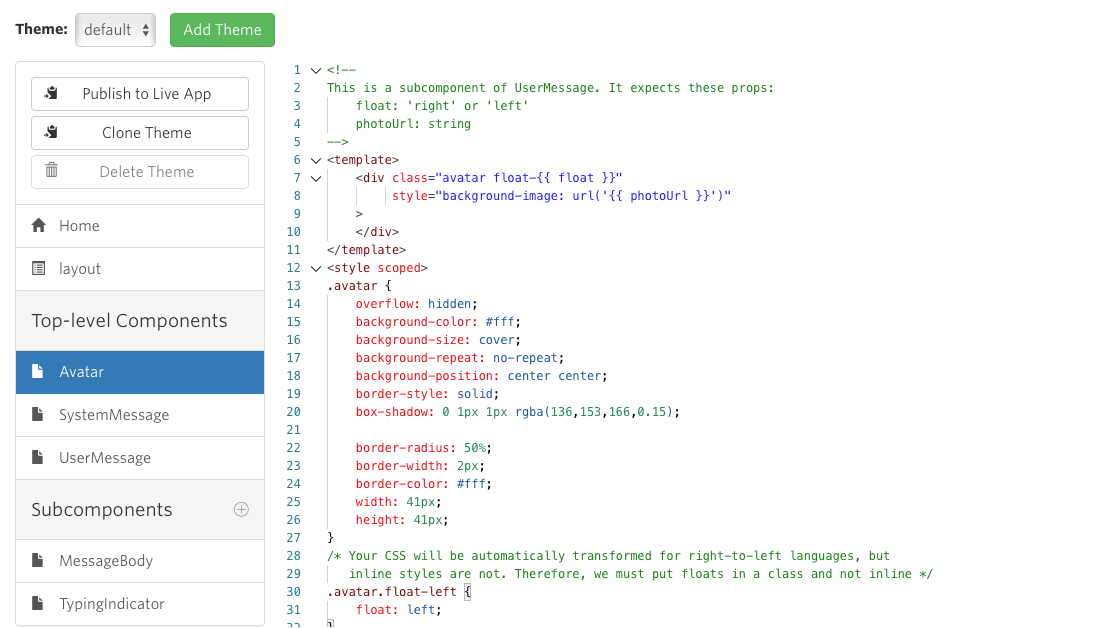
Task: Click line number 20 in the code editor
Action: pyautogui.click(x=293, y=411)
